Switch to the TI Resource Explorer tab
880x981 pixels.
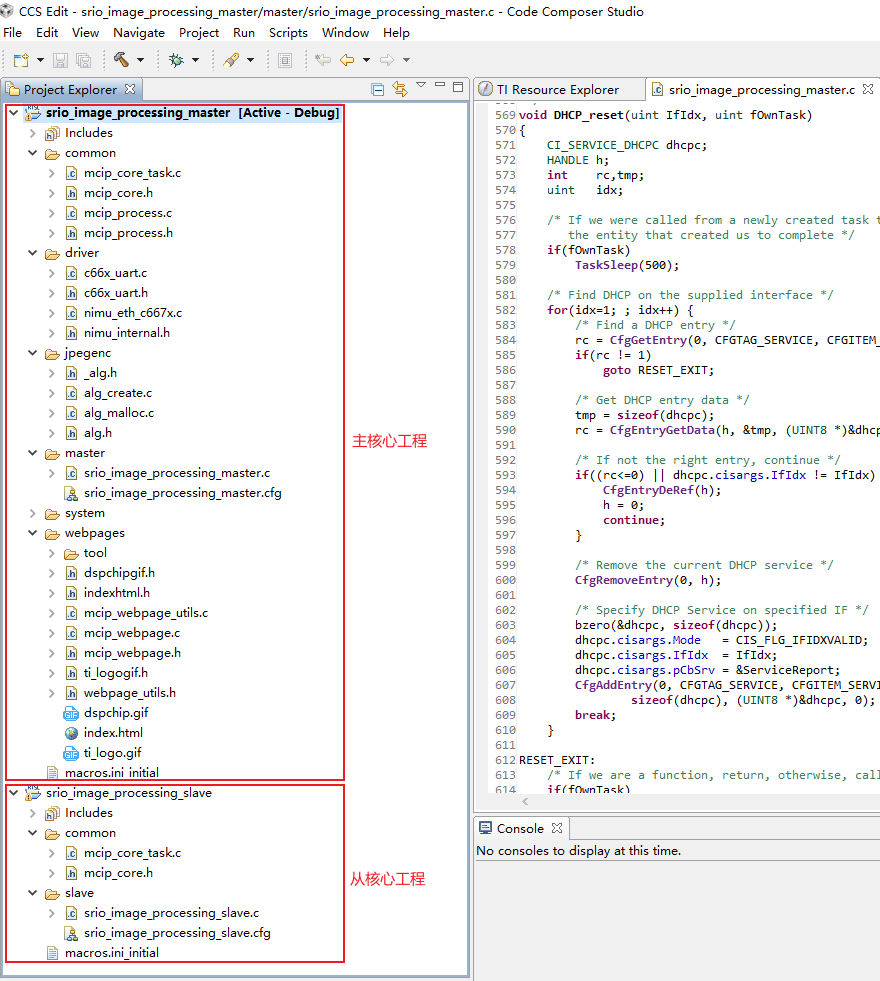tap(558, 89)
